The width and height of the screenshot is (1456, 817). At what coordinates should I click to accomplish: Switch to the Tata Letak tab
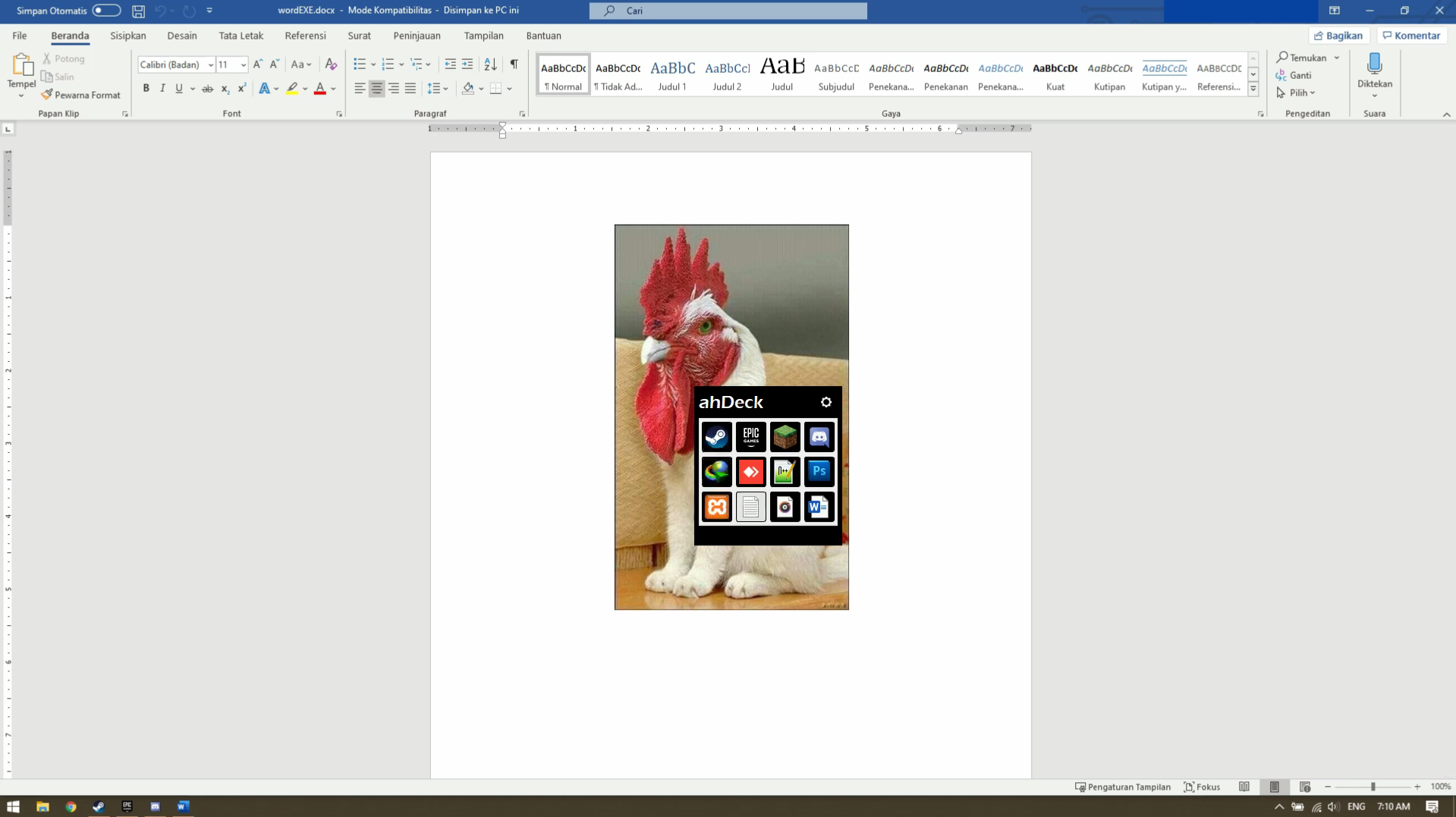tap(241, 36)
